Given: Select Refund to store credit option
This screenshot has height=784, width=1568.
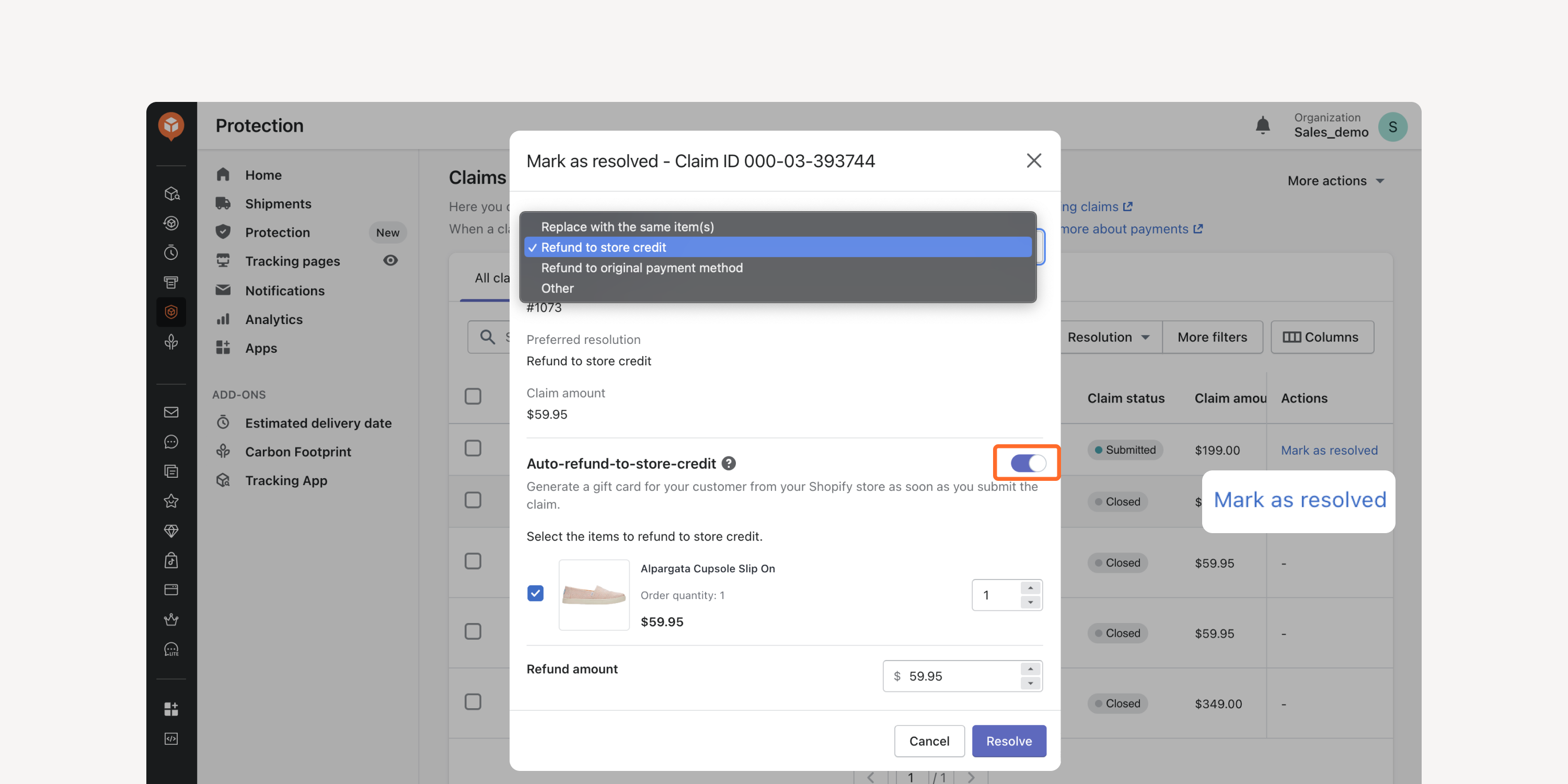Looking at the screenshot, I should (x=778, y=247).
